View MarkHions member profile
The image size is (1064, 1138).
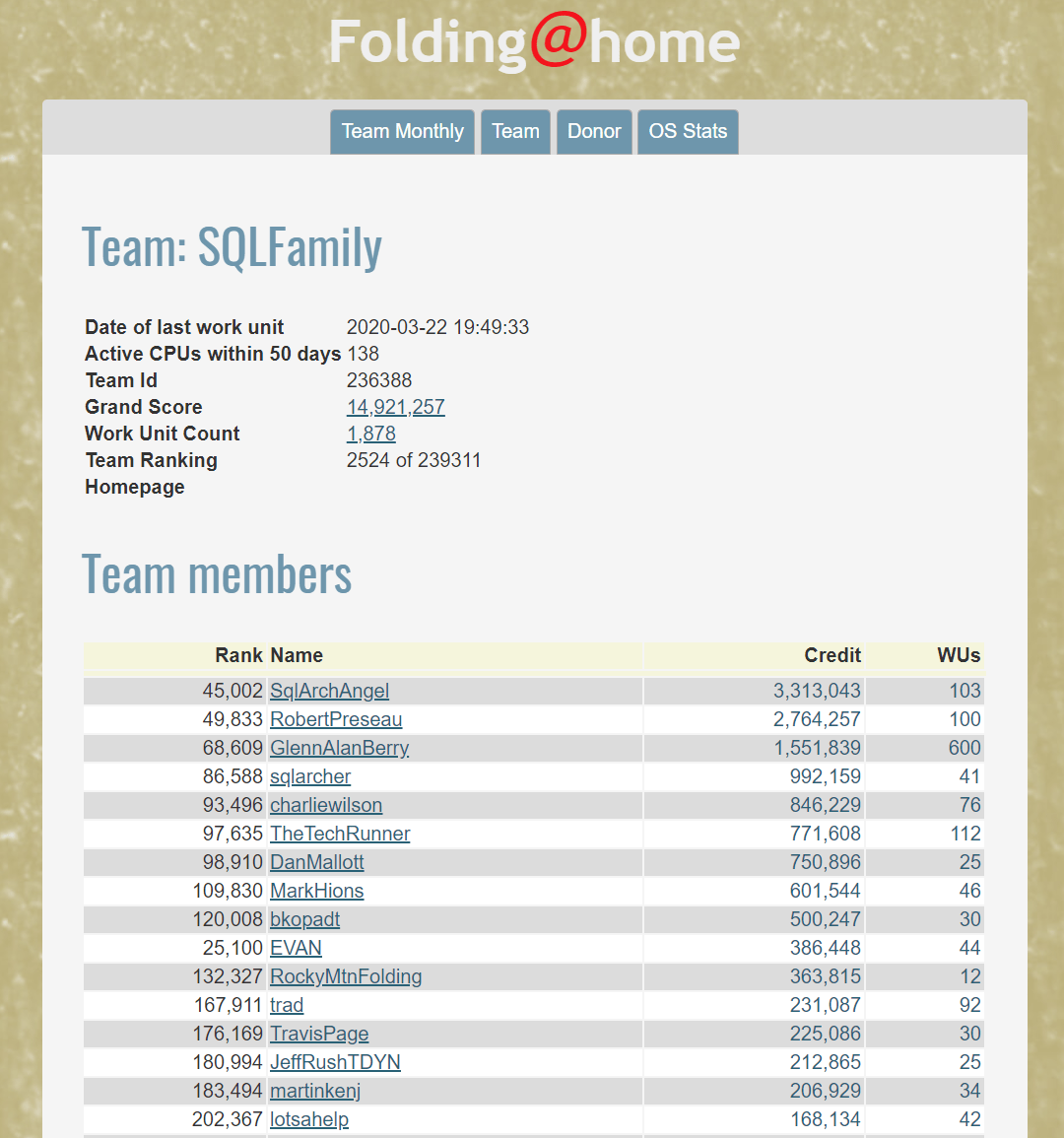(316, 891)
